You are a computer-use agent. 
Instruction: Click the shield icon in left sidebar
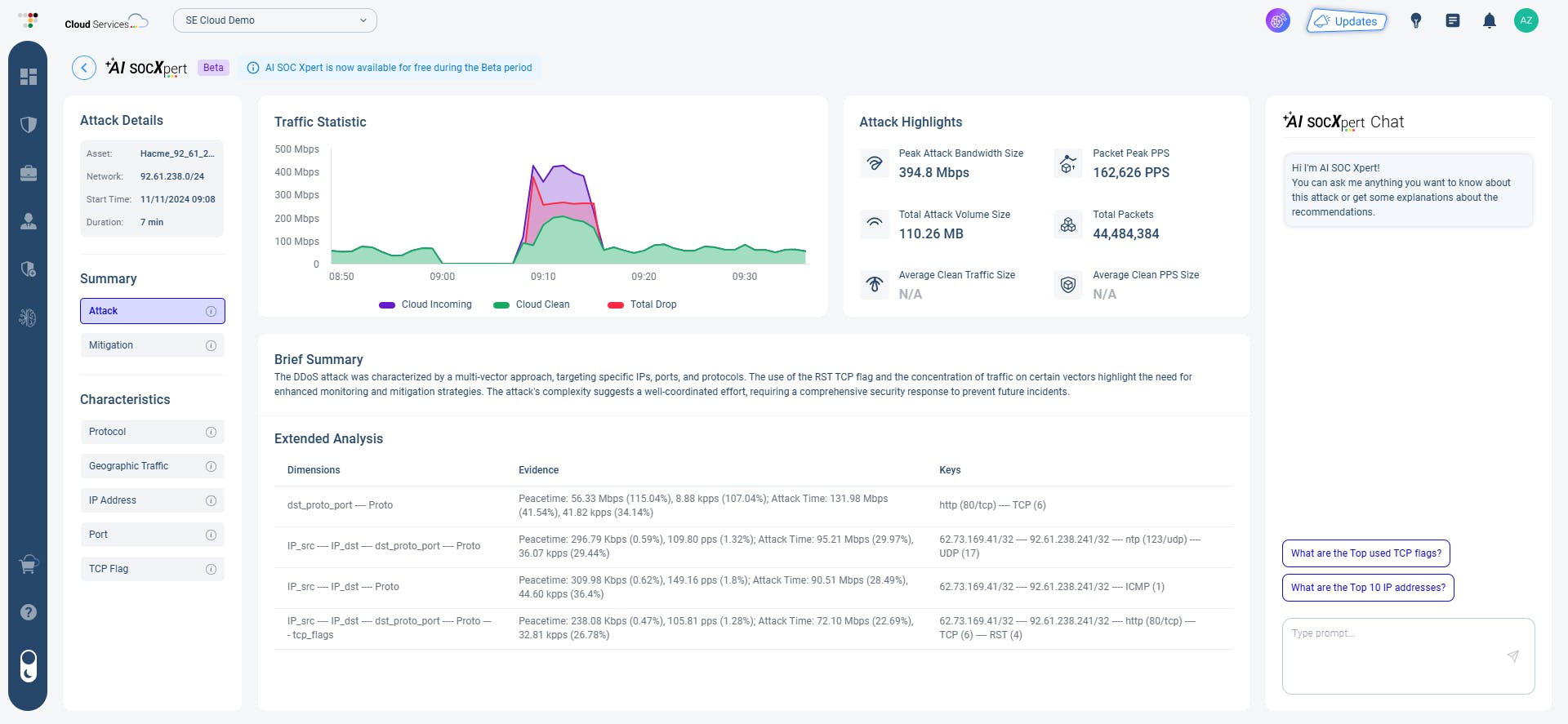coord(29,125)
